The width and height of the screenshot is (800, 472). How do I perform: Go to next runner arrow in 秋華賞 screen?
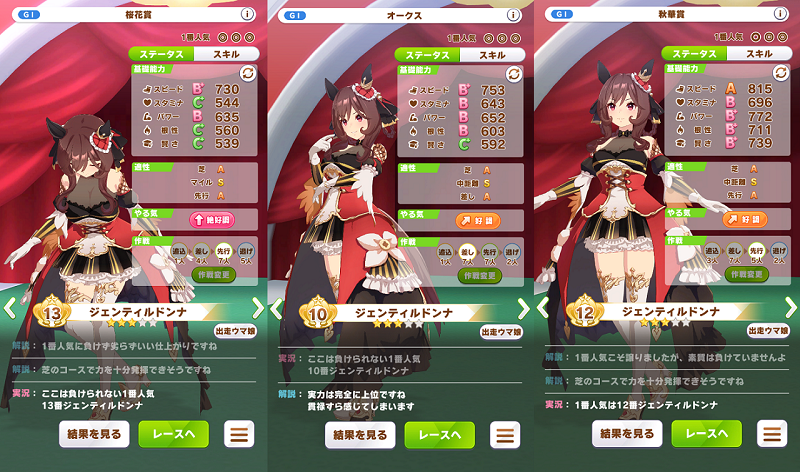tap(791, 308)
